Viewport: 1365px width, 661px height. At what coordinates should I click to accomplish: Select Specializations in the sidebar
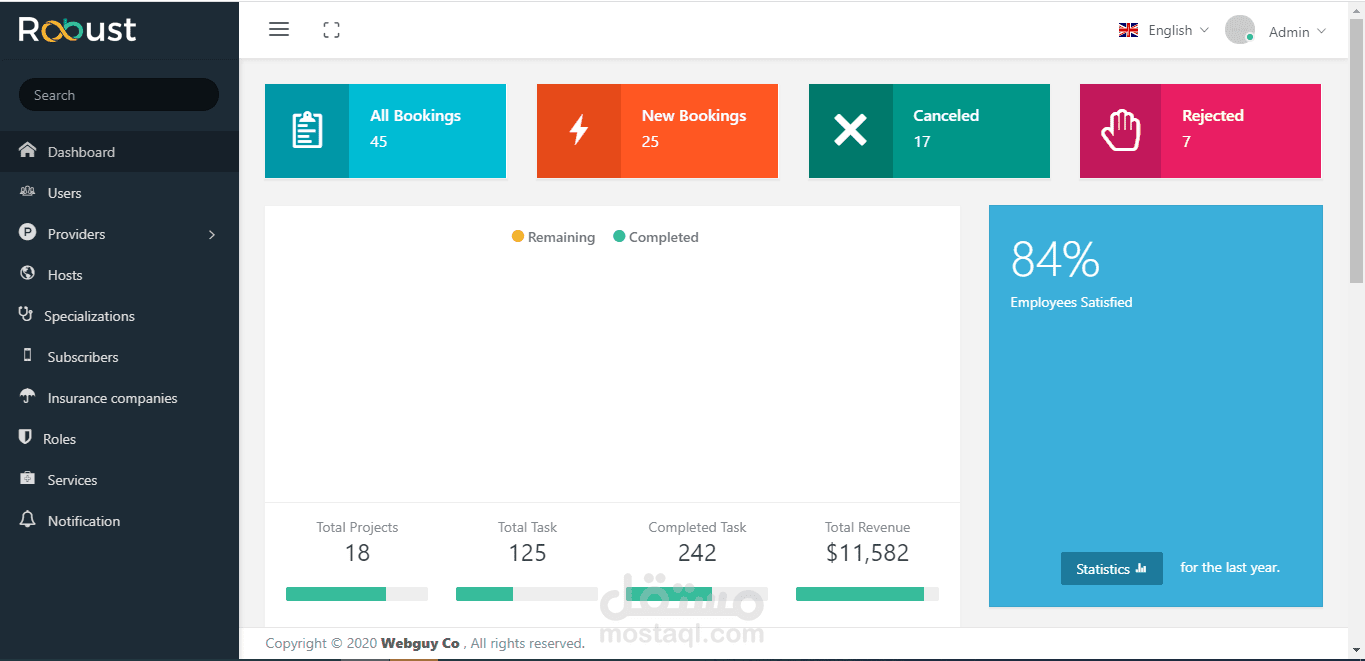[x=119, y=316]
